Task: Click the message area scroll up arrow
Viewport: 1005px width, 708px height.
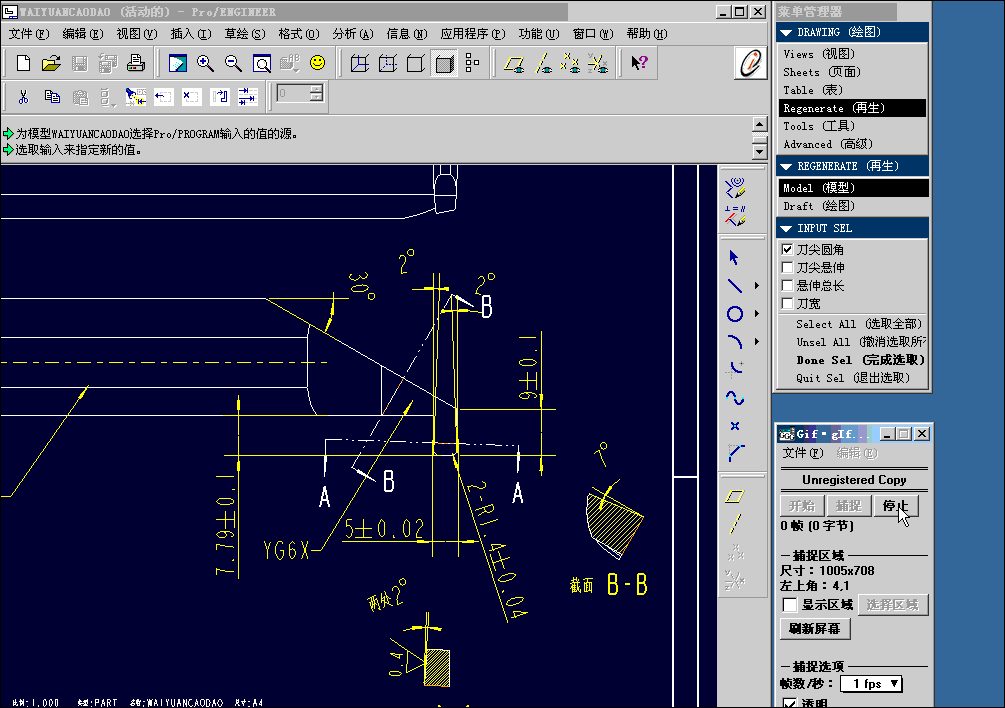Action: [x=760, y=124]
